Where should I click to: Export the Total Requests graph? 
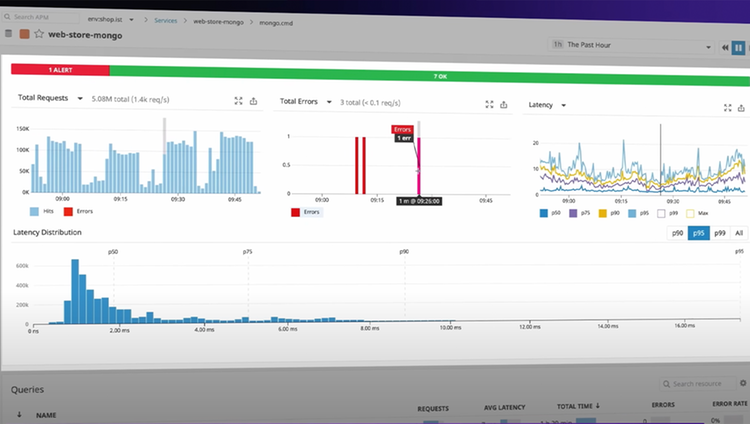point(254,101)
